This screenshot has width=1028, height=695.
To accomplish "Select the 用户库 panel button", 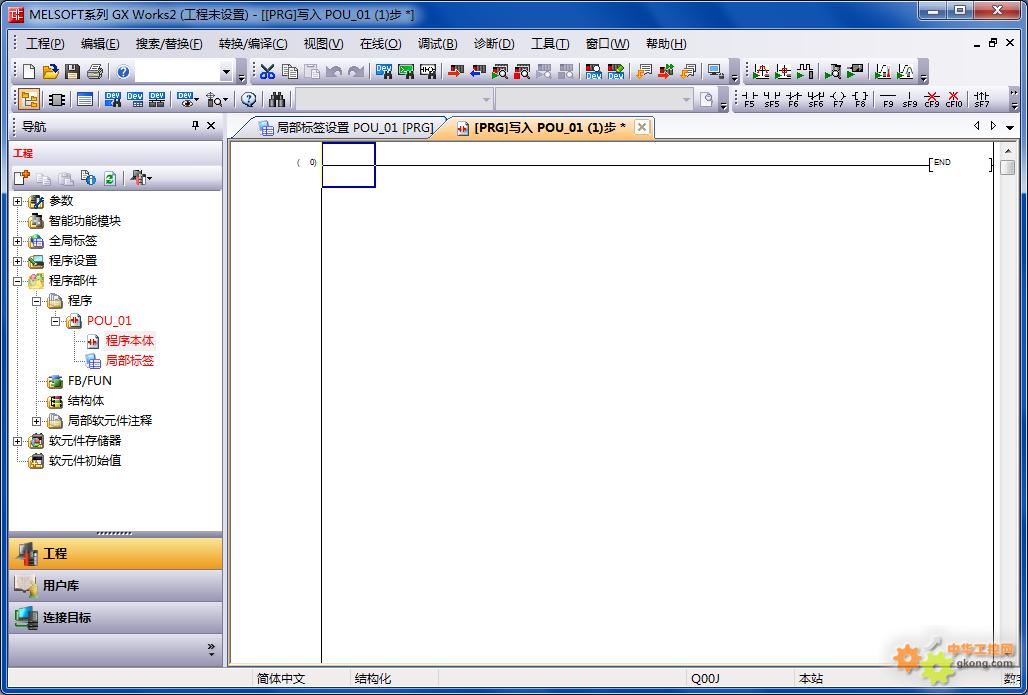I will pos(115,586).
